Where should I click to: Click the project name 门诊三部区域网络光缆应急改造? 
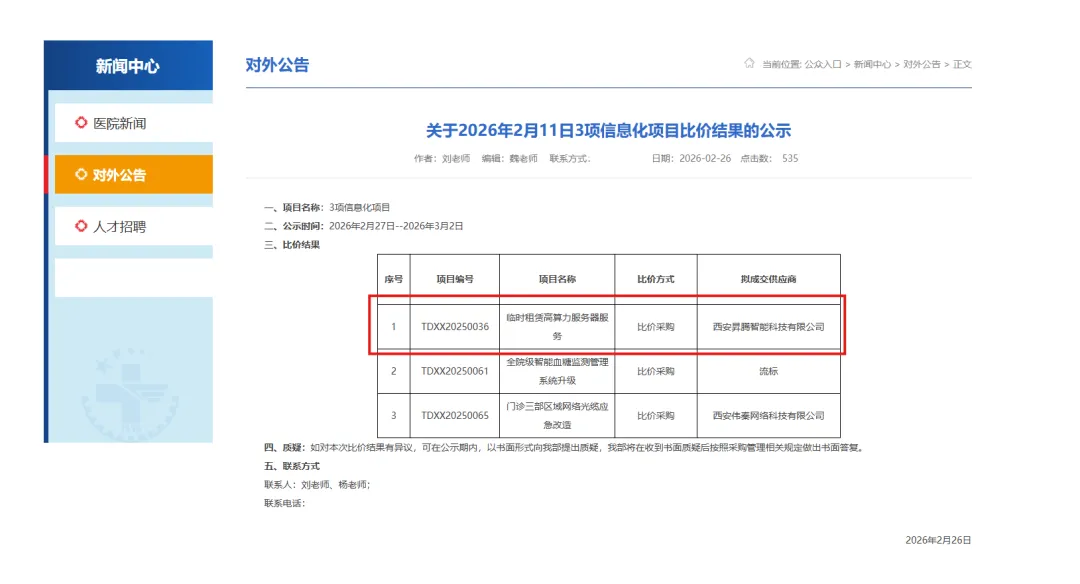[557, 415]
